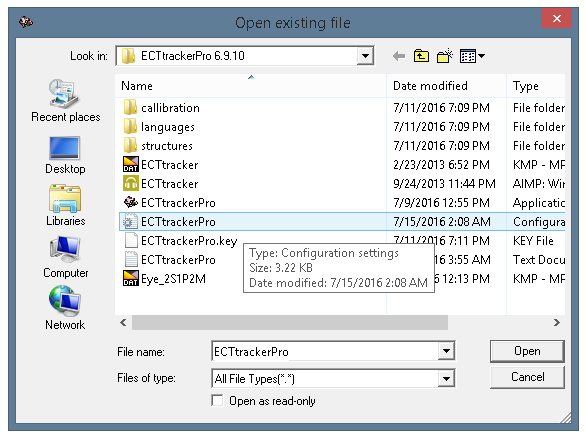Click date 7/15/2016 2:08 AM in highlighted row

[x=441, y=222]
